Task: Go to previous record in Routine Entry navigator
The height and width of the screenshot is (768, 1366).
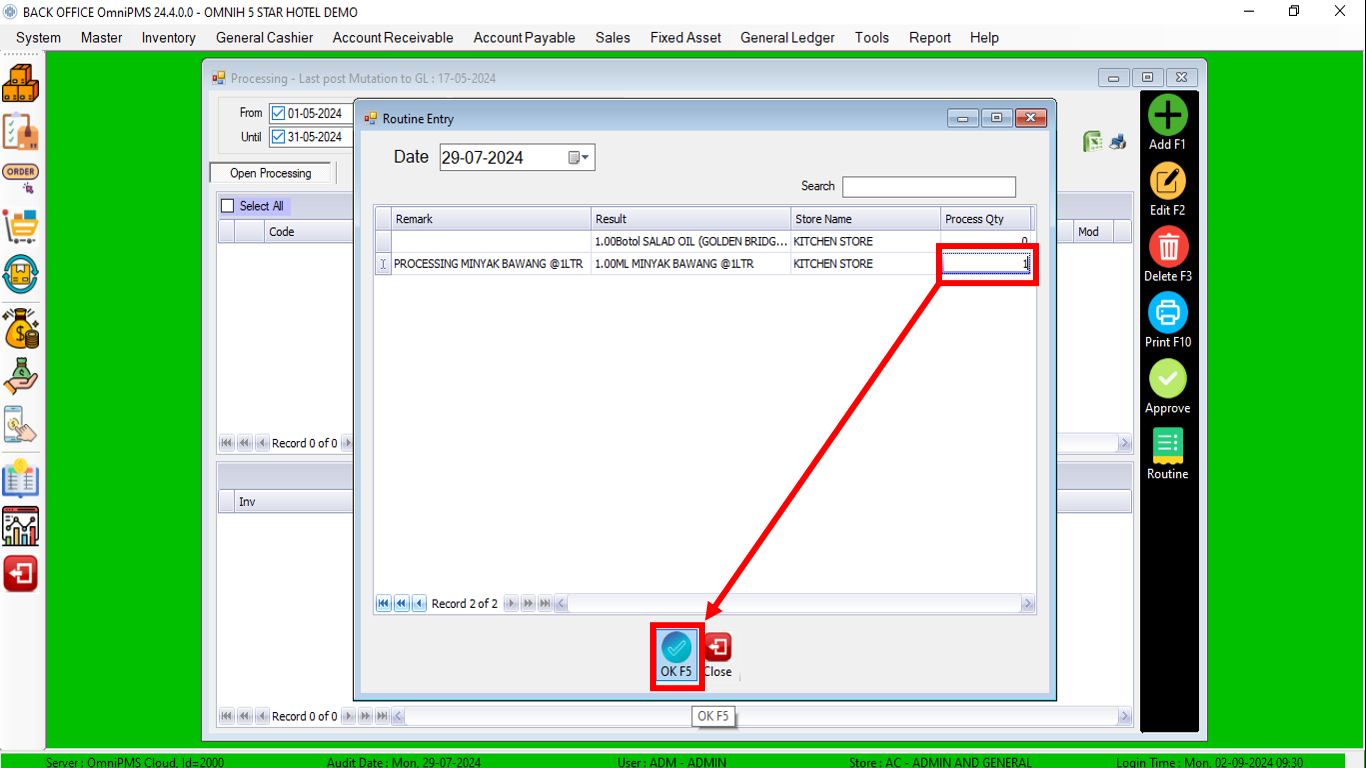Action: 419,603
